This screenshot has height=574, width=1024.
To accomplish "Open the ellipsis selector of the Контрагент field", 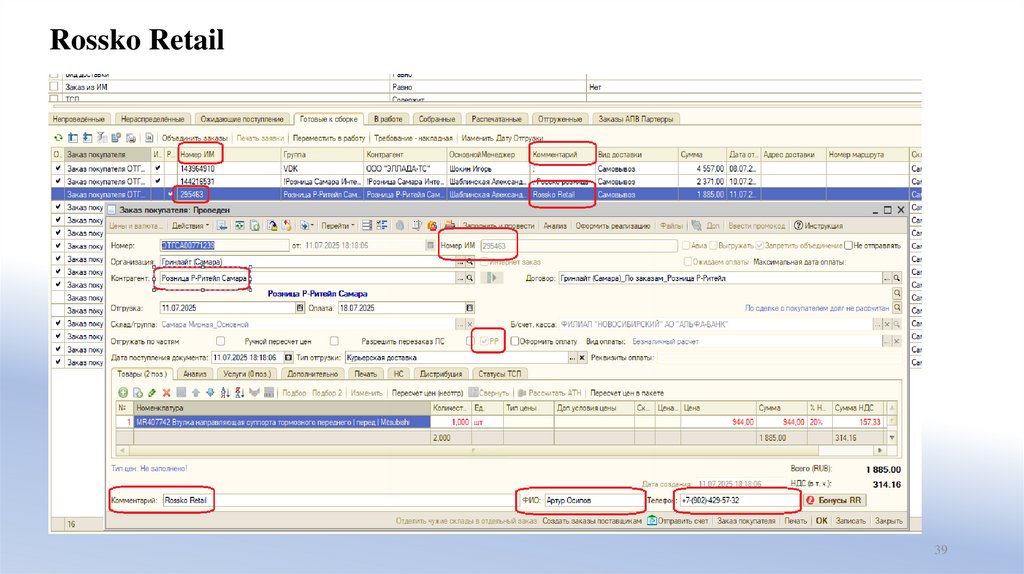I will point(460,278).
